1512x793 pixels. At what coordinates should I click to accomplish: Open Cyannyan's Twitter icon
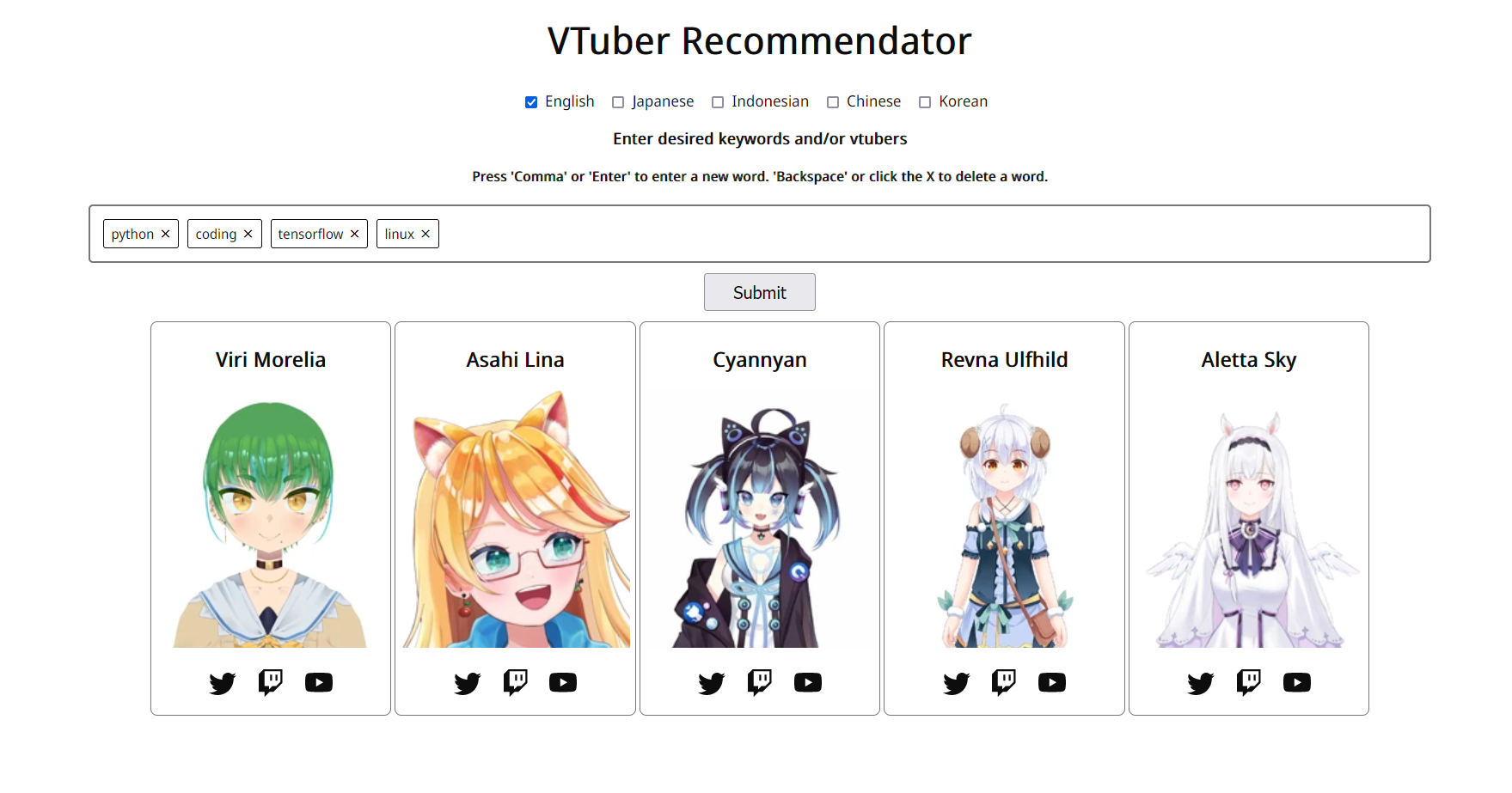coord(712,683)
